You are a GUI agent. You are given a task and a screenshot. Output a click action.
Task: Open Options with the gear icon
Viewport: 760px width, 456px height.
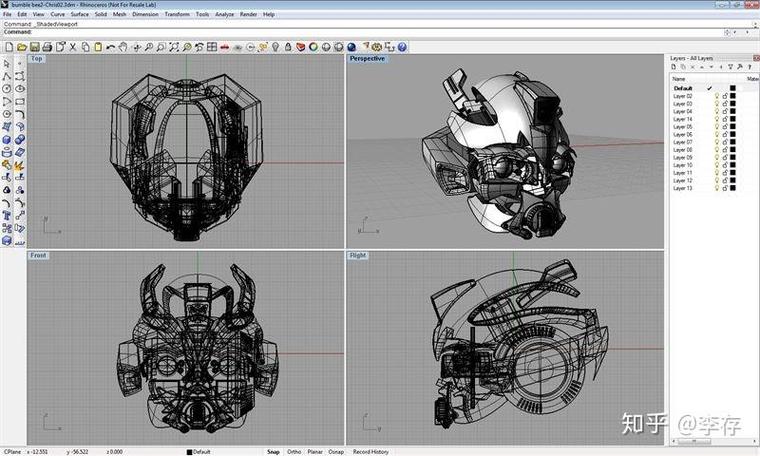click(377, 47)
